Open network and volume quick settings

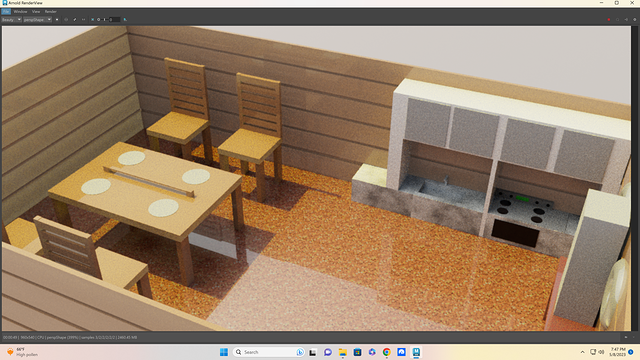(x=597, y=352)
